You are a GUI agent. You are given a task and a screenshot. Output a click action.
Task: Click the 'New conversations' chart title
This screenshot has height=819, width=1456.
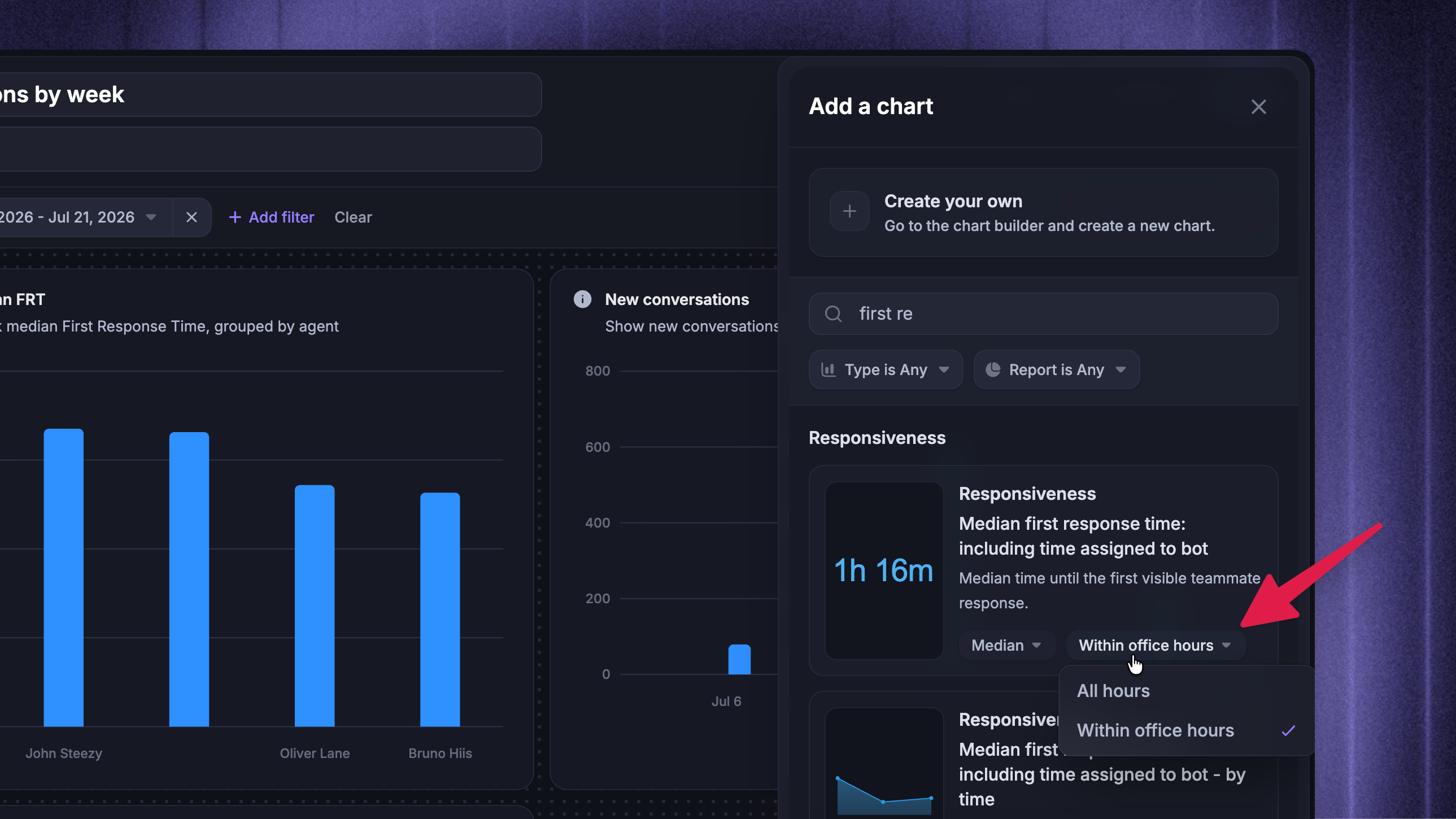tap(677, 299)
